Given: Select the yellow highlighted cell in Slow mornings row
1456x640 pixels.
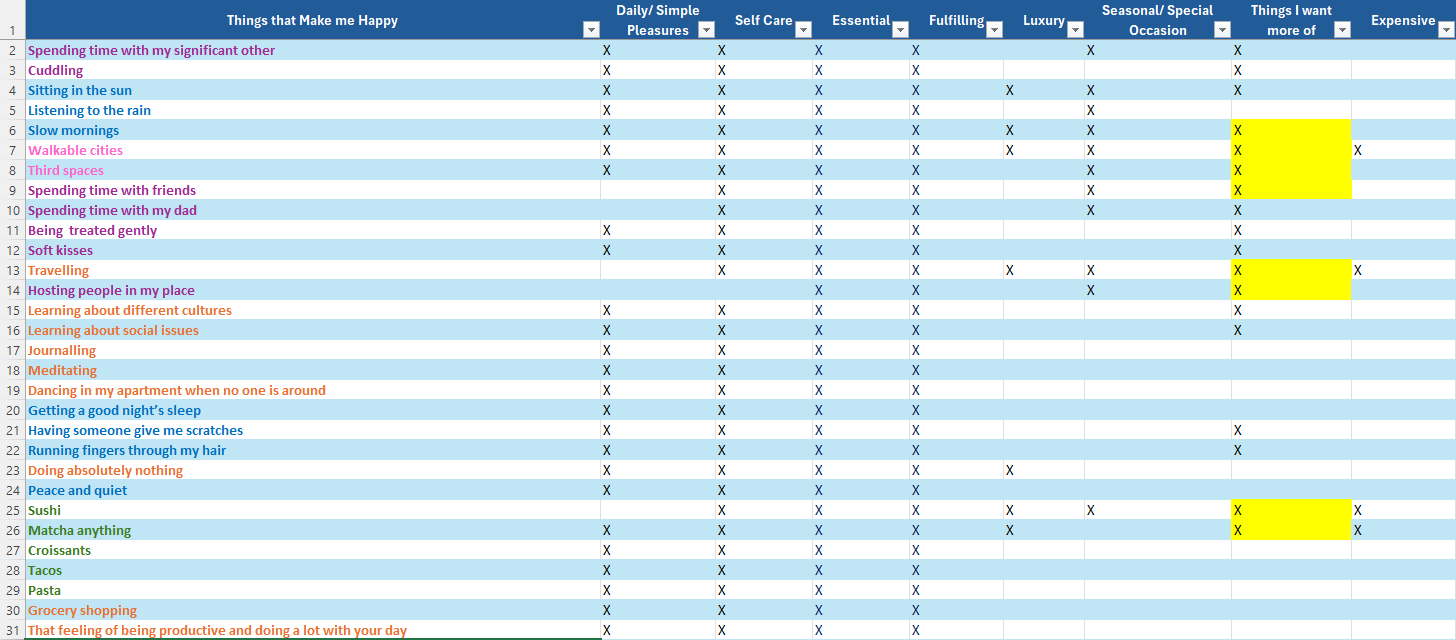Looking at the screenshot, I should click(1290, 130).
